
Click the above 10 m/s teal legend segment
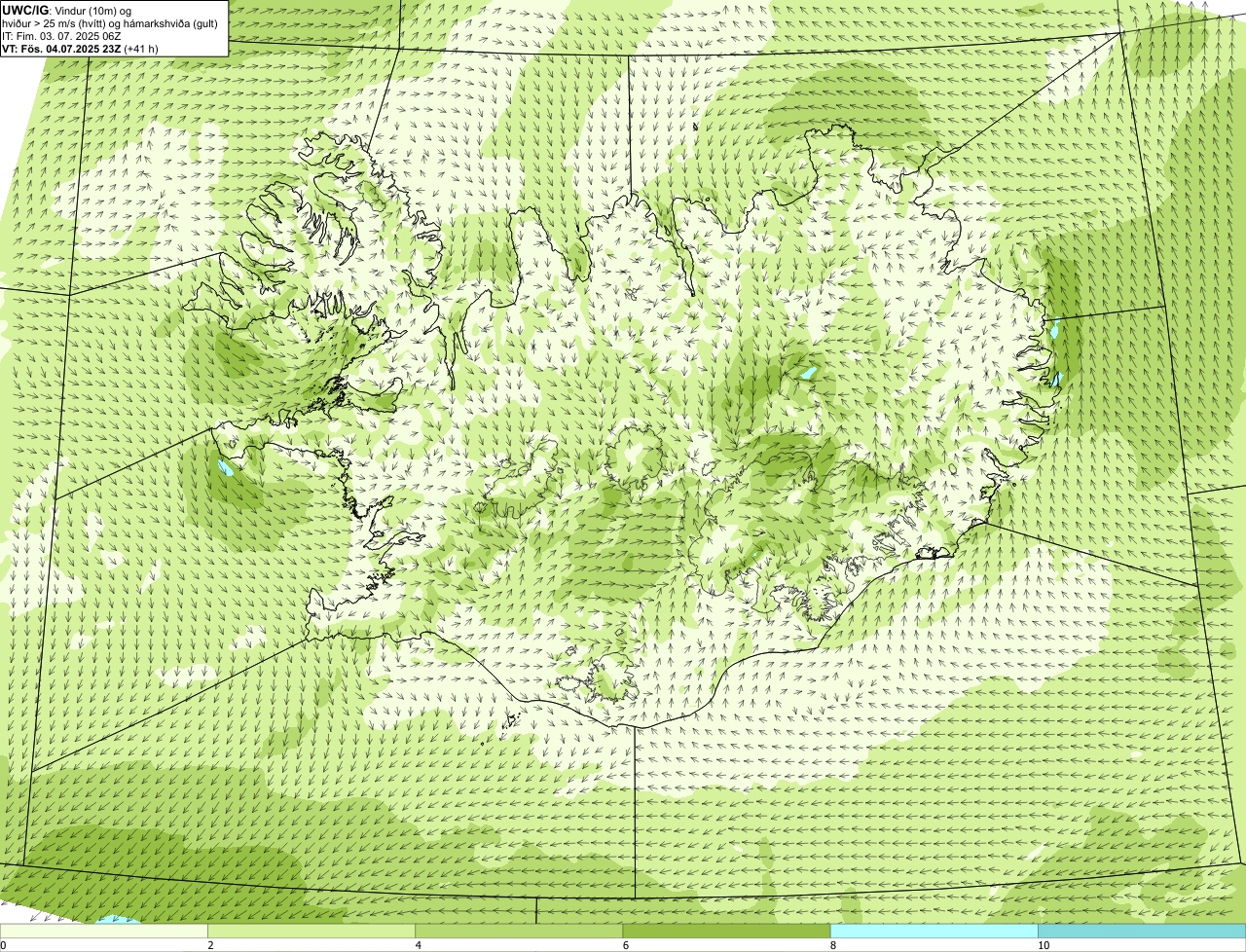(1142, 931)
